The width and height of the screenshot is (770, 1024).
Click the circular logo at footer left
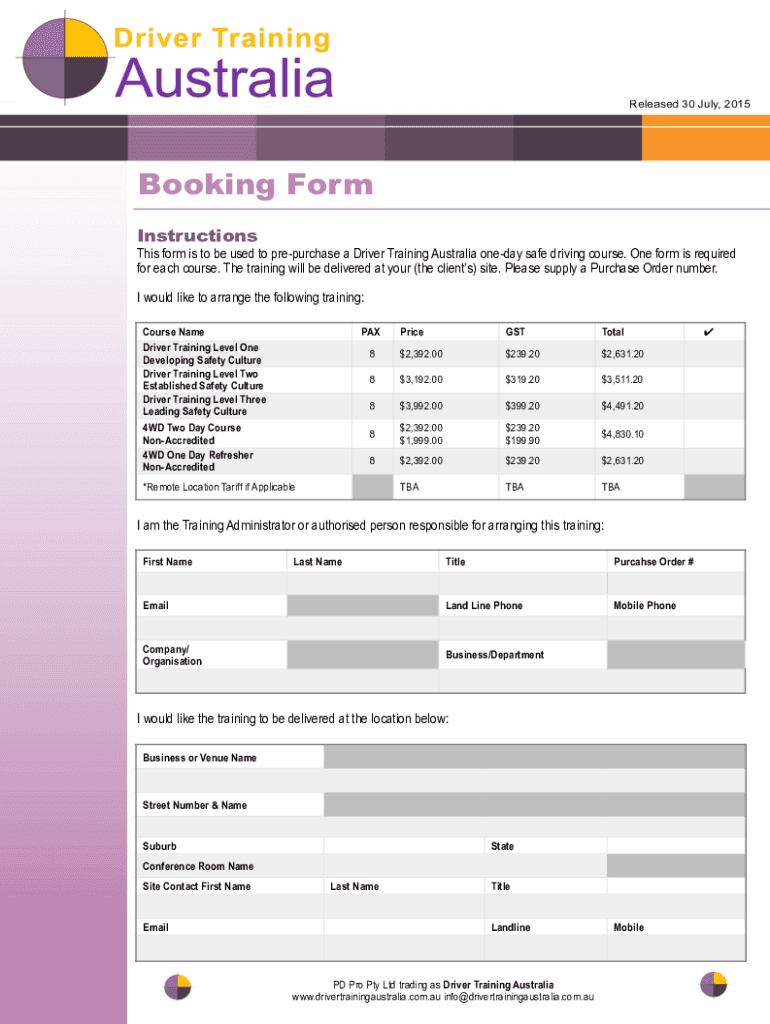click(178, 985)
